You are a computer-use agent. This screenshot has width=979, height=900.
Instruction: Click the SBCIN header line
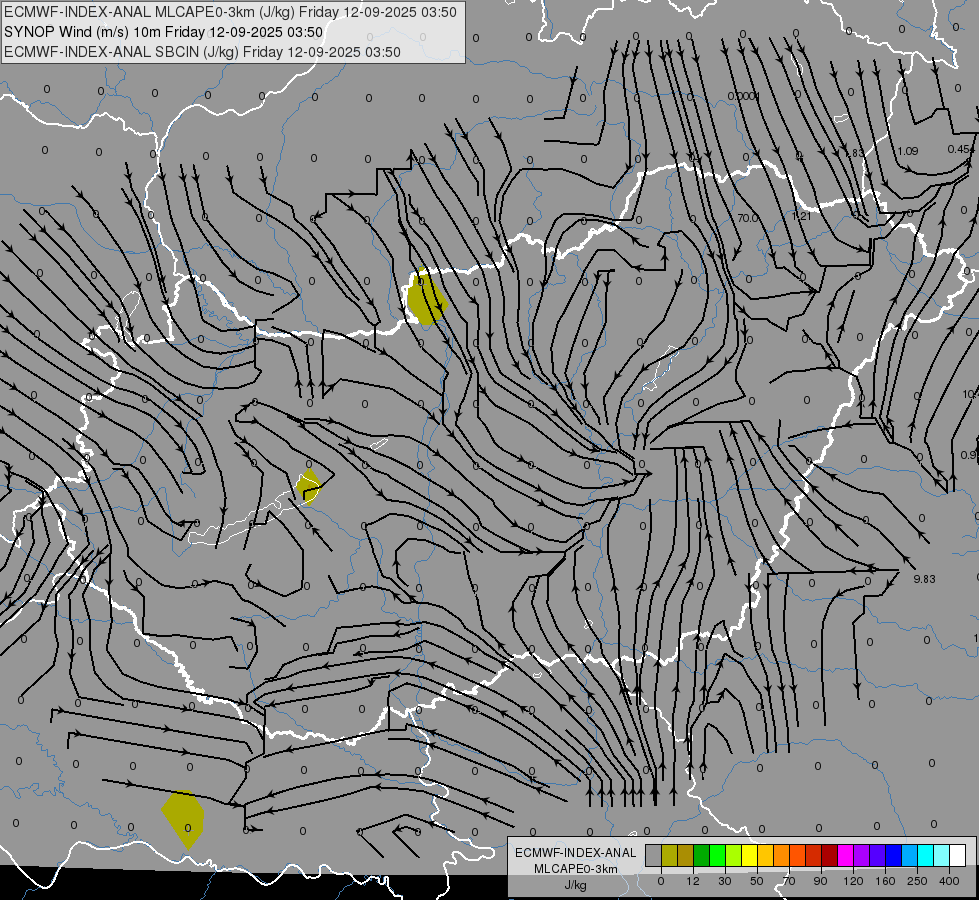pyautogui.click(x=202, y=52)
